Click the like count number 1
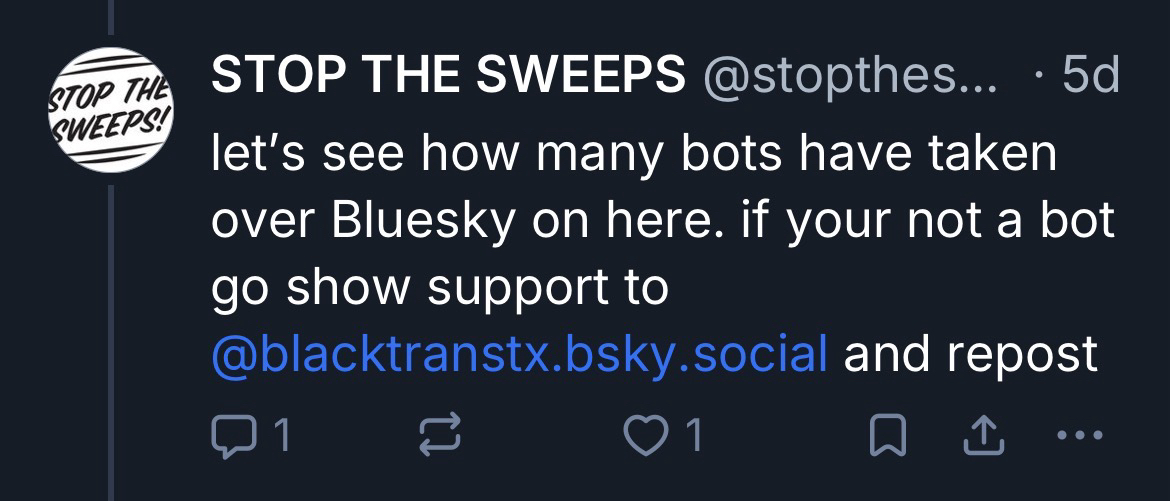1170x501 pixels. [x=693, y=434]
